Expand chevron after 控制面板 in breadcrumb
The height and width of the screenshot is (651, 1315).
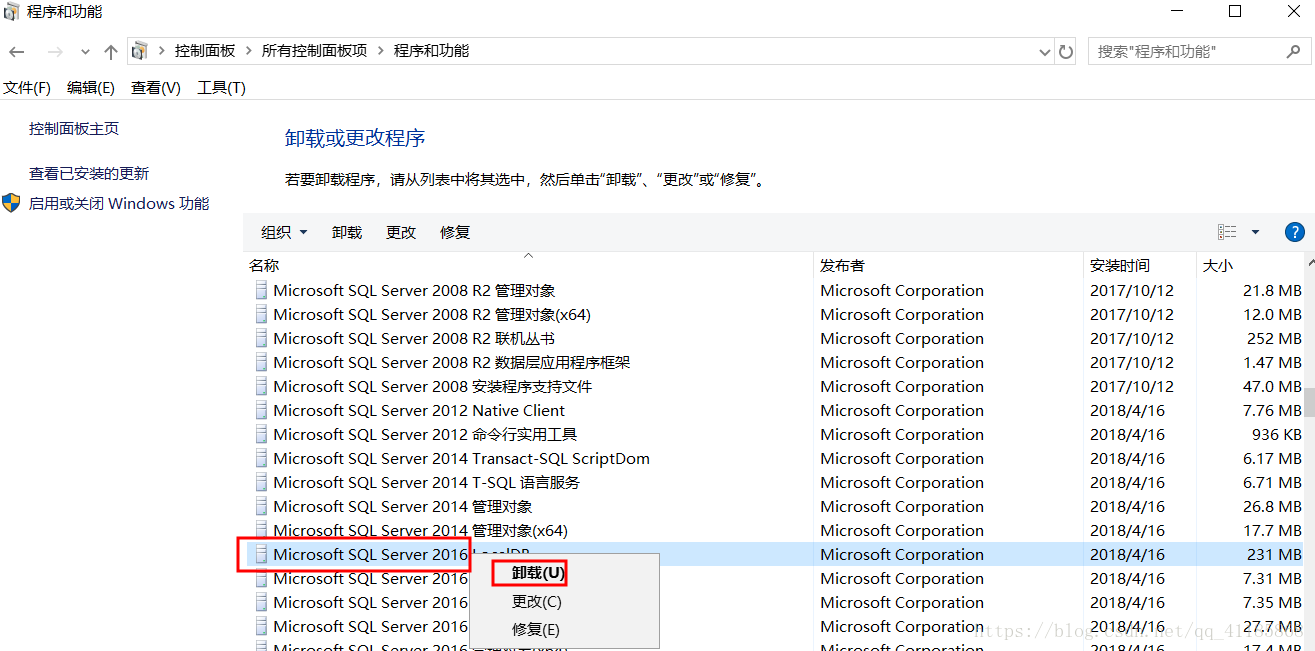pyautogui.click(x=249, y=51)
